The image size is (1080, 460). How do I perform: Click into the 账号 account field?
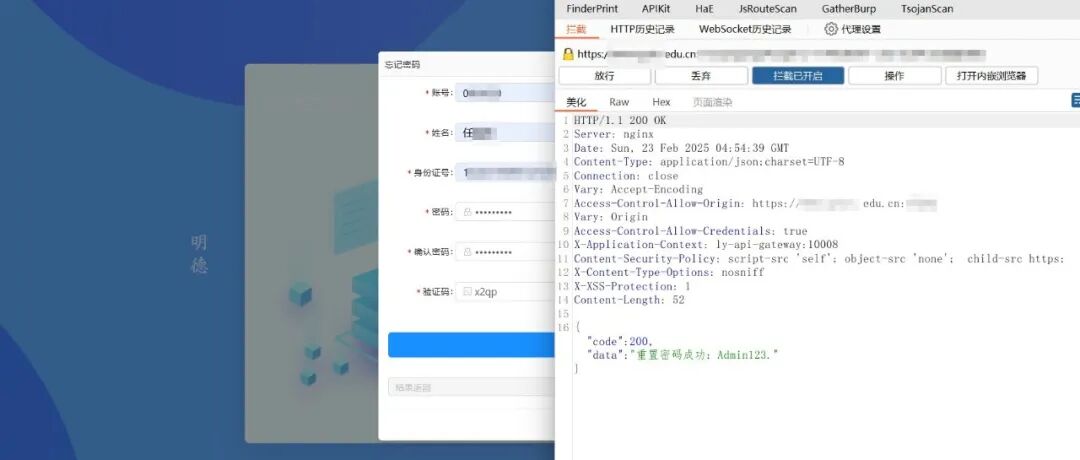click(505, 92)
